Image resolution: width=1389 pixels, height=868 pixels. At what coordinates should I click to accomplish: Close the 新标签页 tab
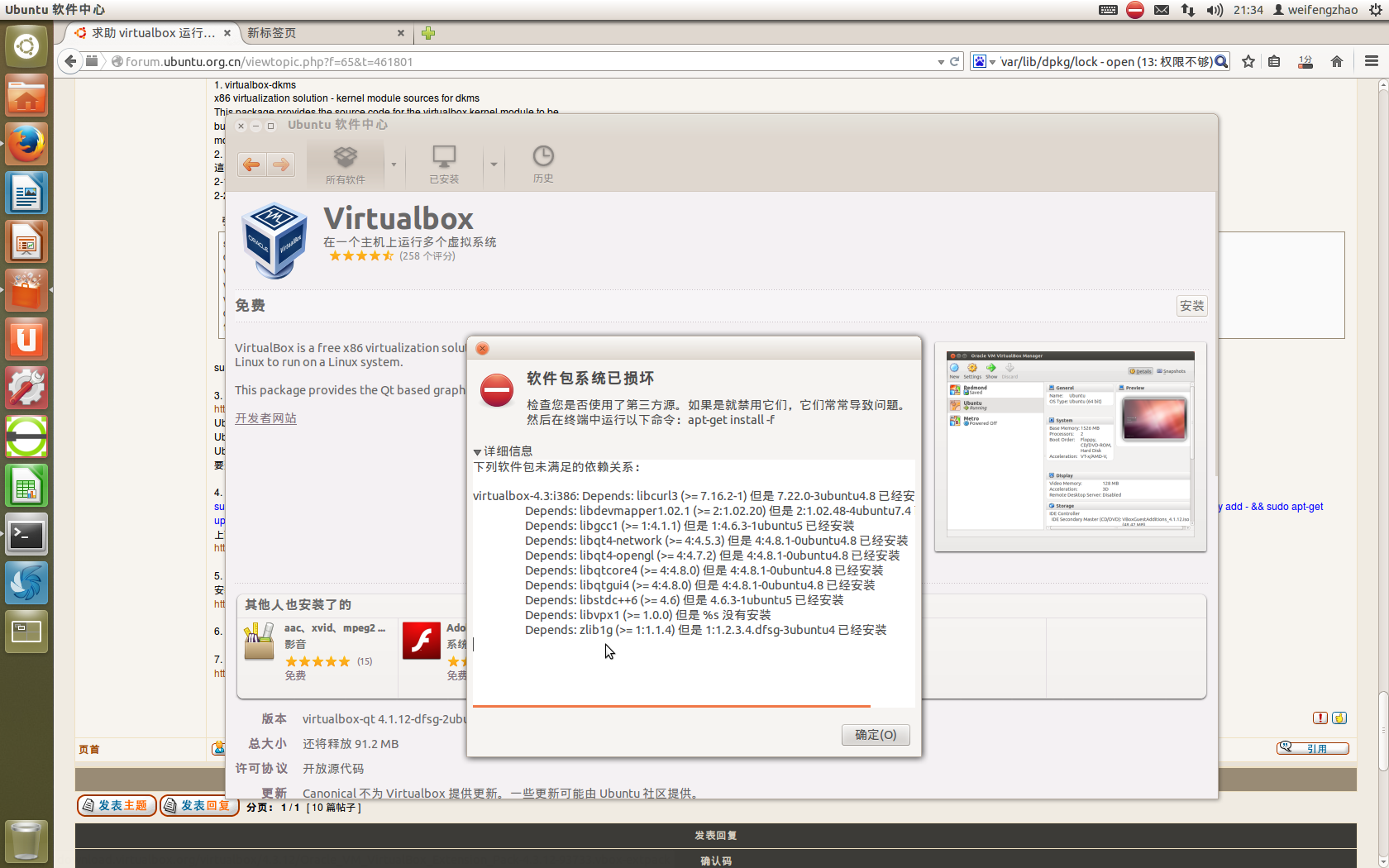pyautogui.click(x=401, y=33)
